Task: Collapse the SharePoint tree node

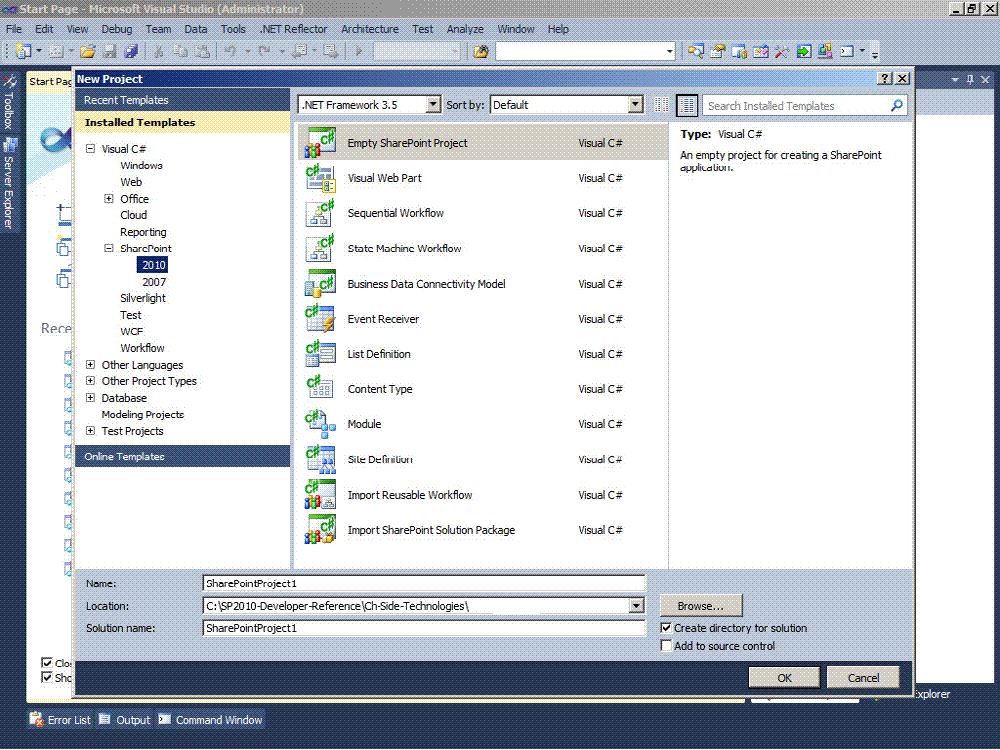Action: click(x=109, y=248)
